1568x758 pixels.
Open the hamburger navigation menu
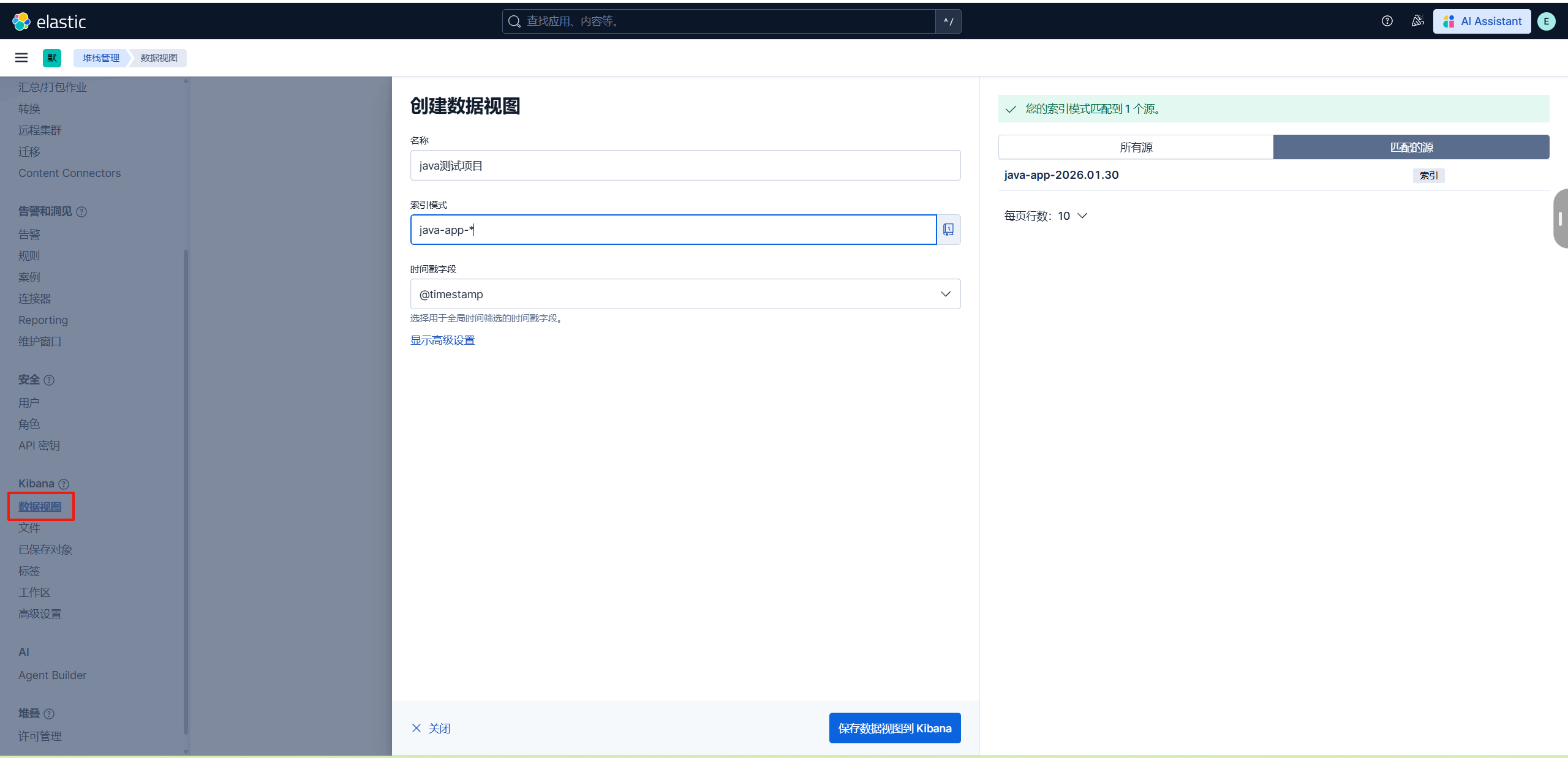coord(21,58)
